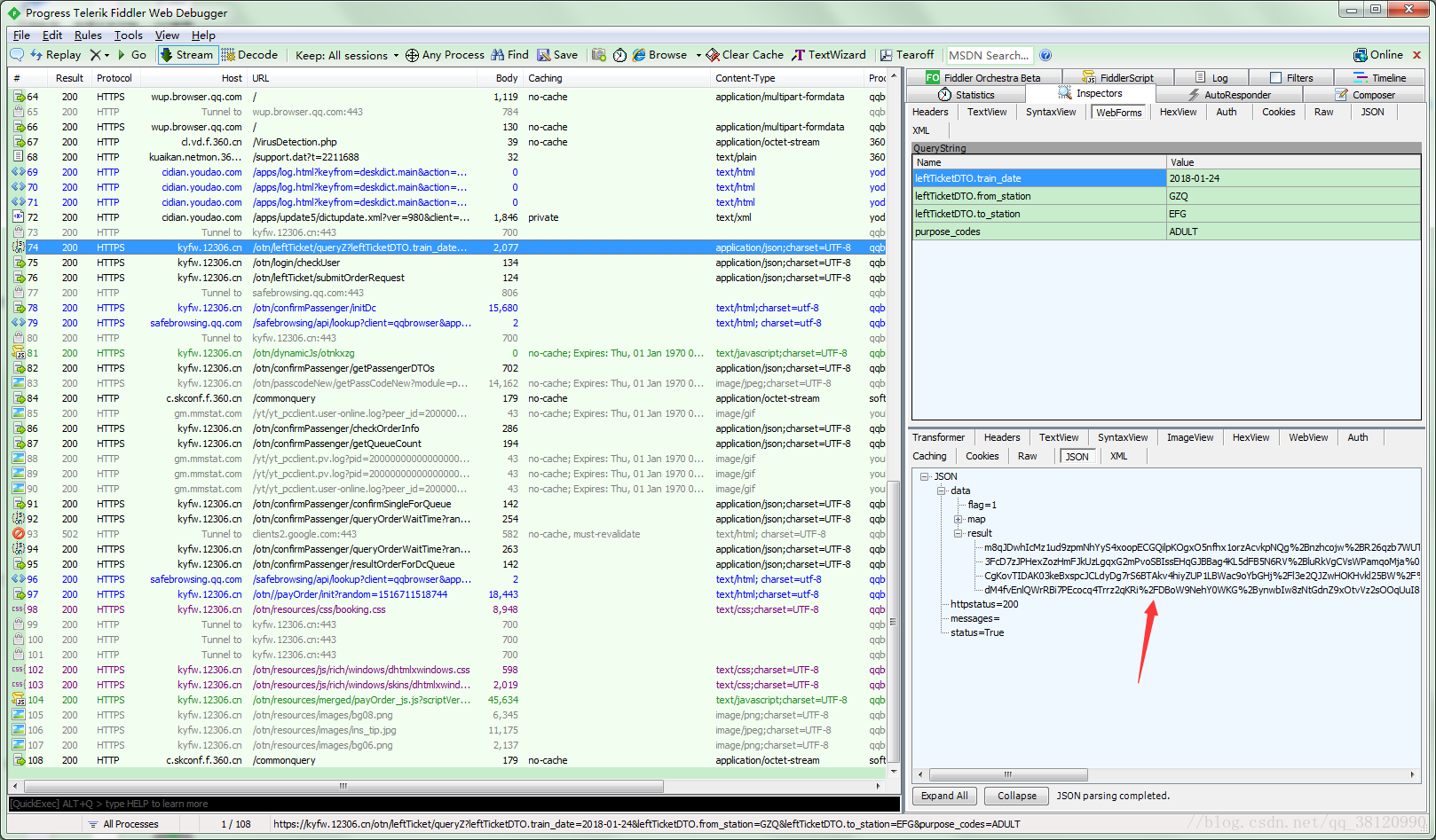
Task: Click the error icon of session 93
Action: click(18, 534)
